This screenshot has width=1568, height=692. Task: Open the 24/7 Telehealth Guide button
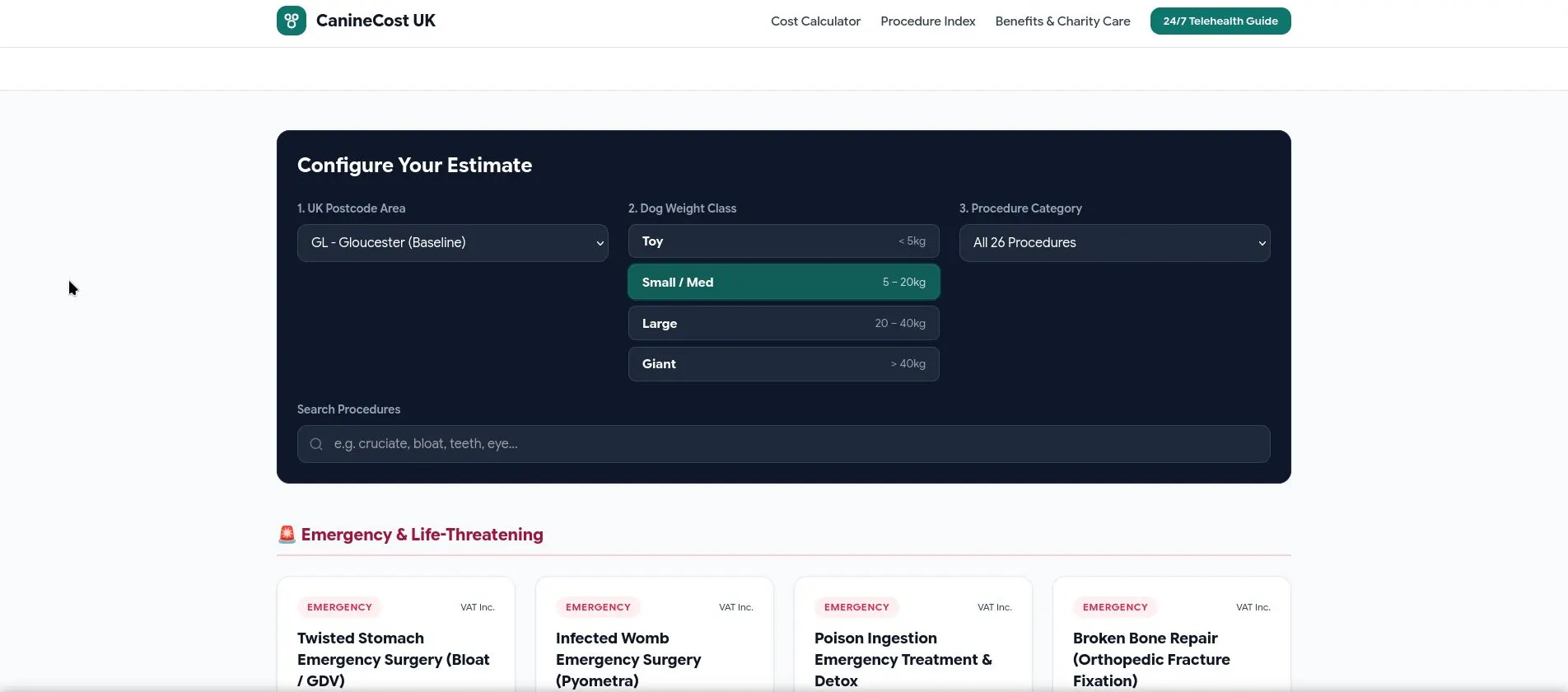pyautogui.click(x=1220, y=21)
